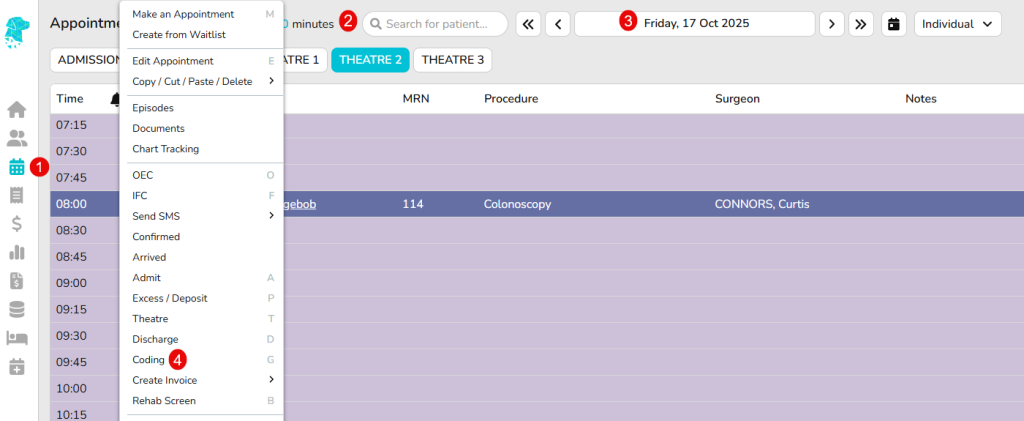Open the hospital bed icon in sidebar

(17, 339)
